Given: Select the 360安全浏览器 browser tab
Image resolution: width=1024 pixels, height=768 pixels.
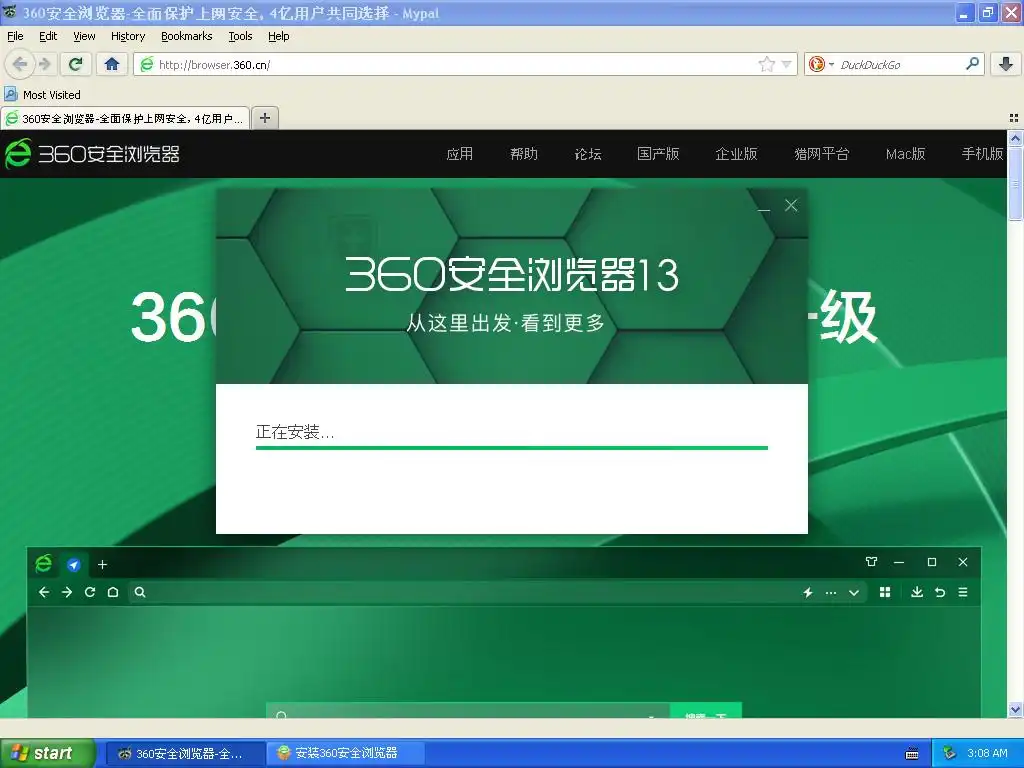Looking at the screenshot, I should coord(125,118).
